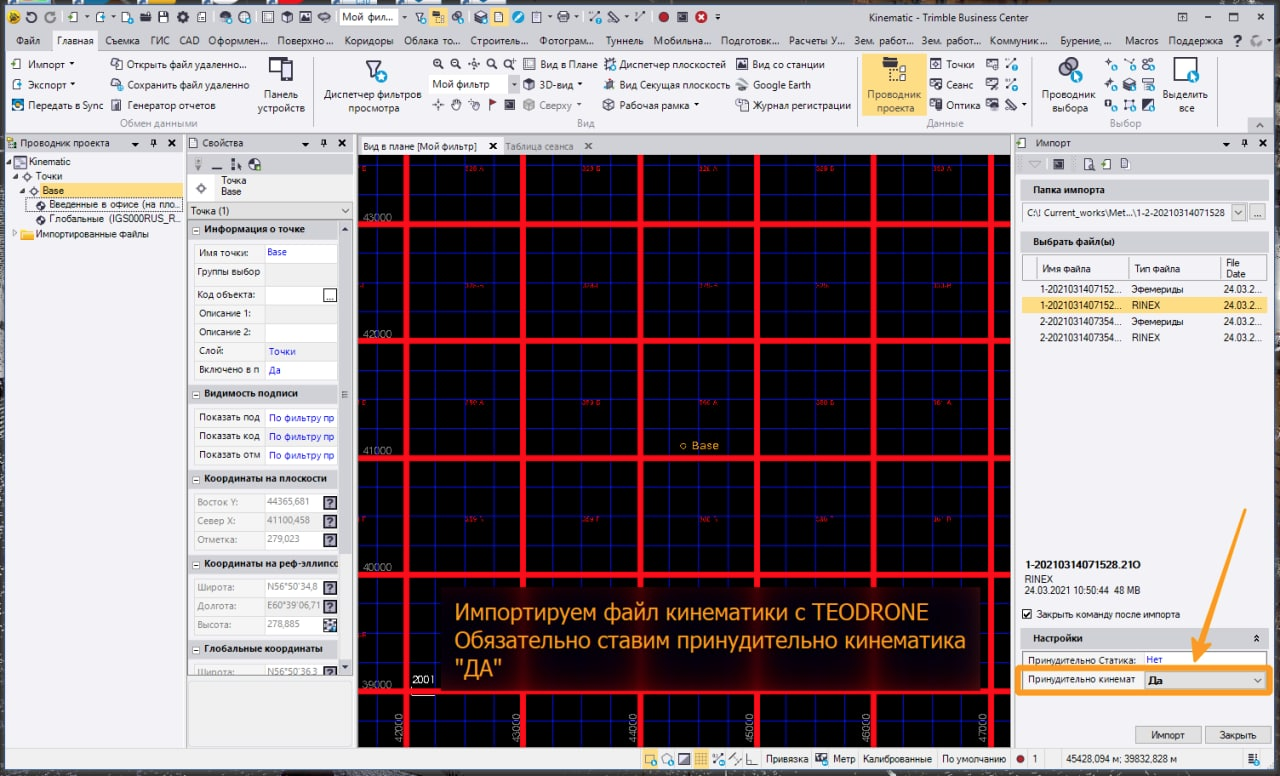1280x776 pixels.
Task: Expand the 'Импортированные файлы' tree node
Action: (15, 234)
